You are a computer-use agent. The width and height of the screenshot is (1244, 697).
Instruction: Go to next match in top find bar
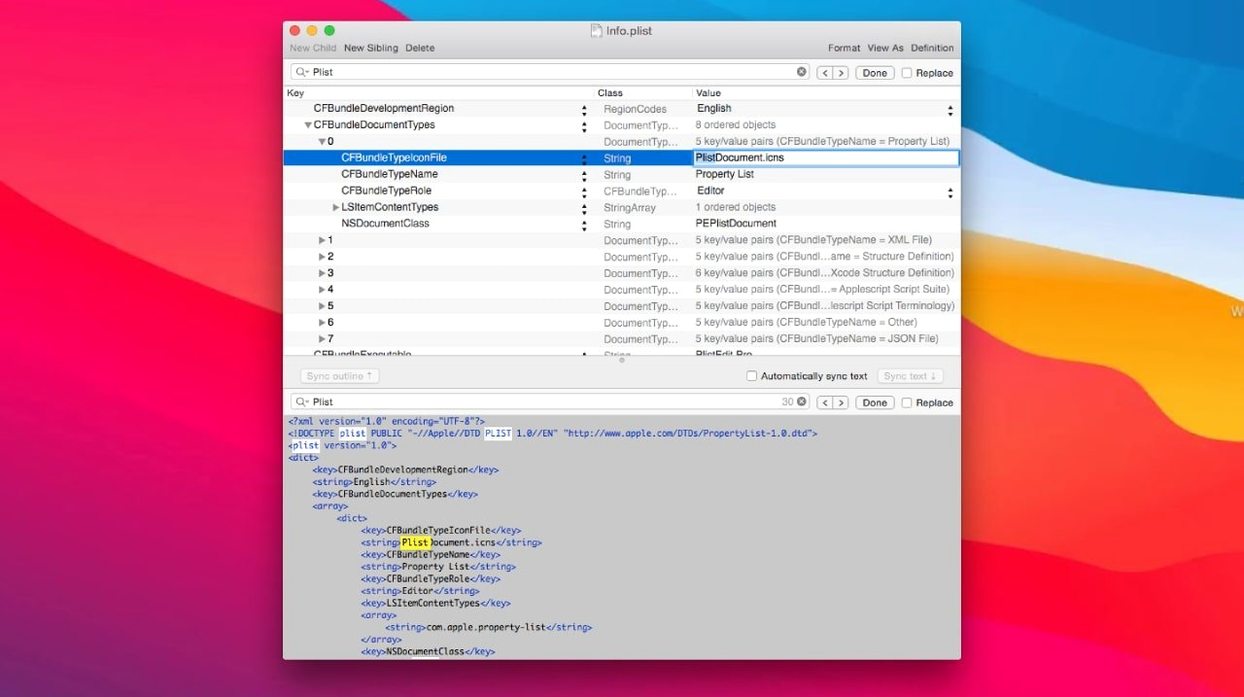pyautogui.click(x=841, y=73)
